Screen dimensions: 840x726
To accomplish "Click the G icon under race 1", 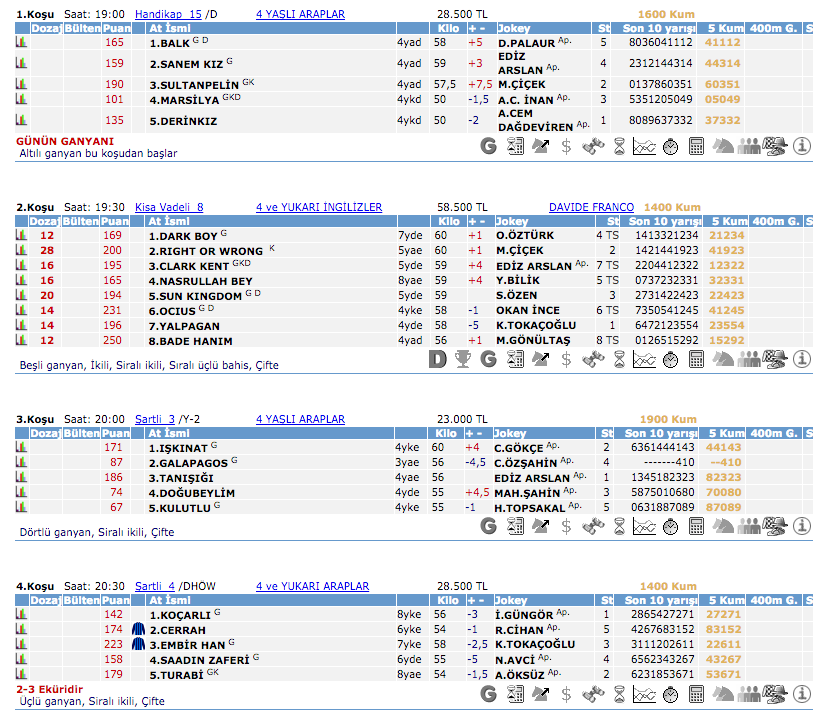I will 489,146.
